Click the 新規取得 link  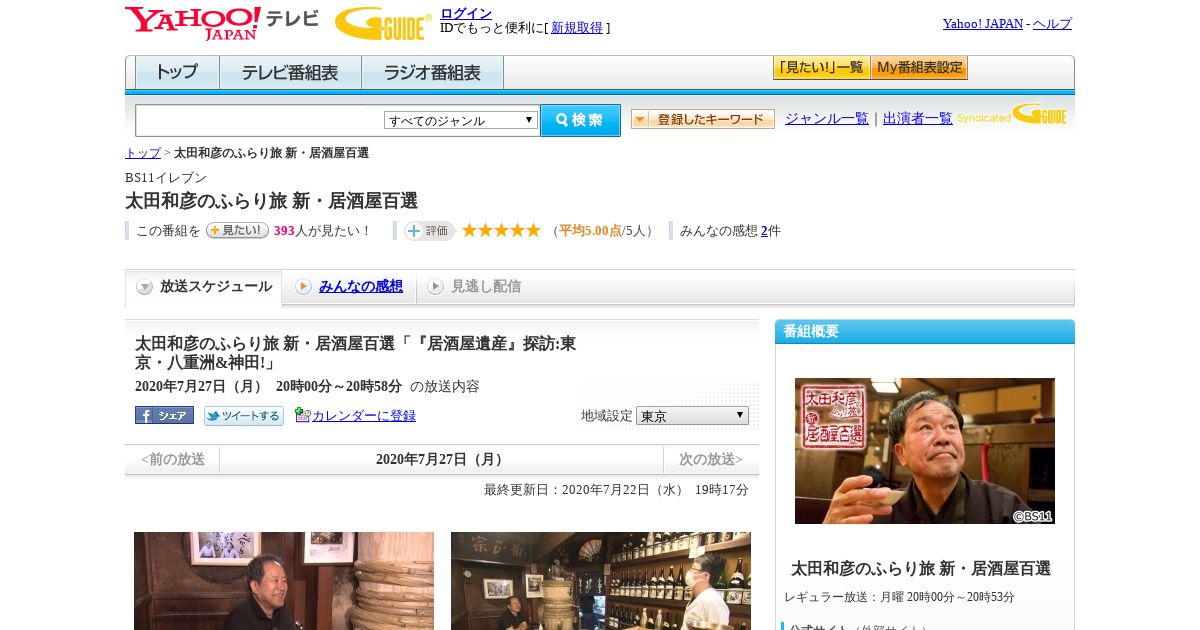click(x=577, y=28)
